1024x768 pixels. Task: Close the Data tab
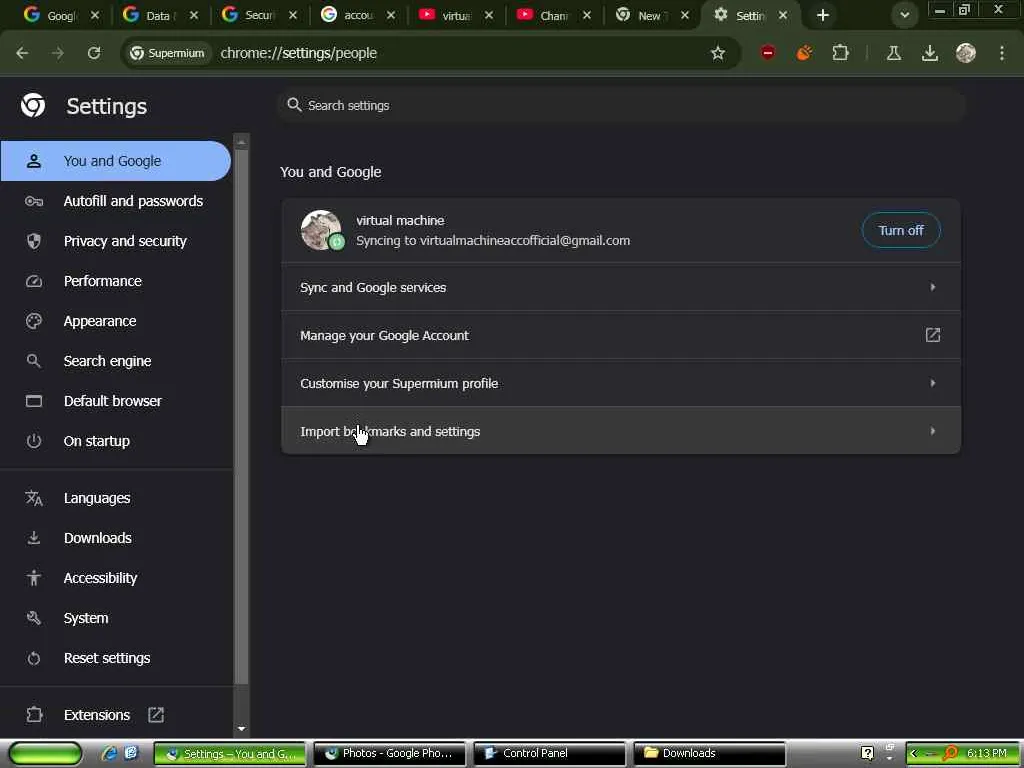coord(194,15)
